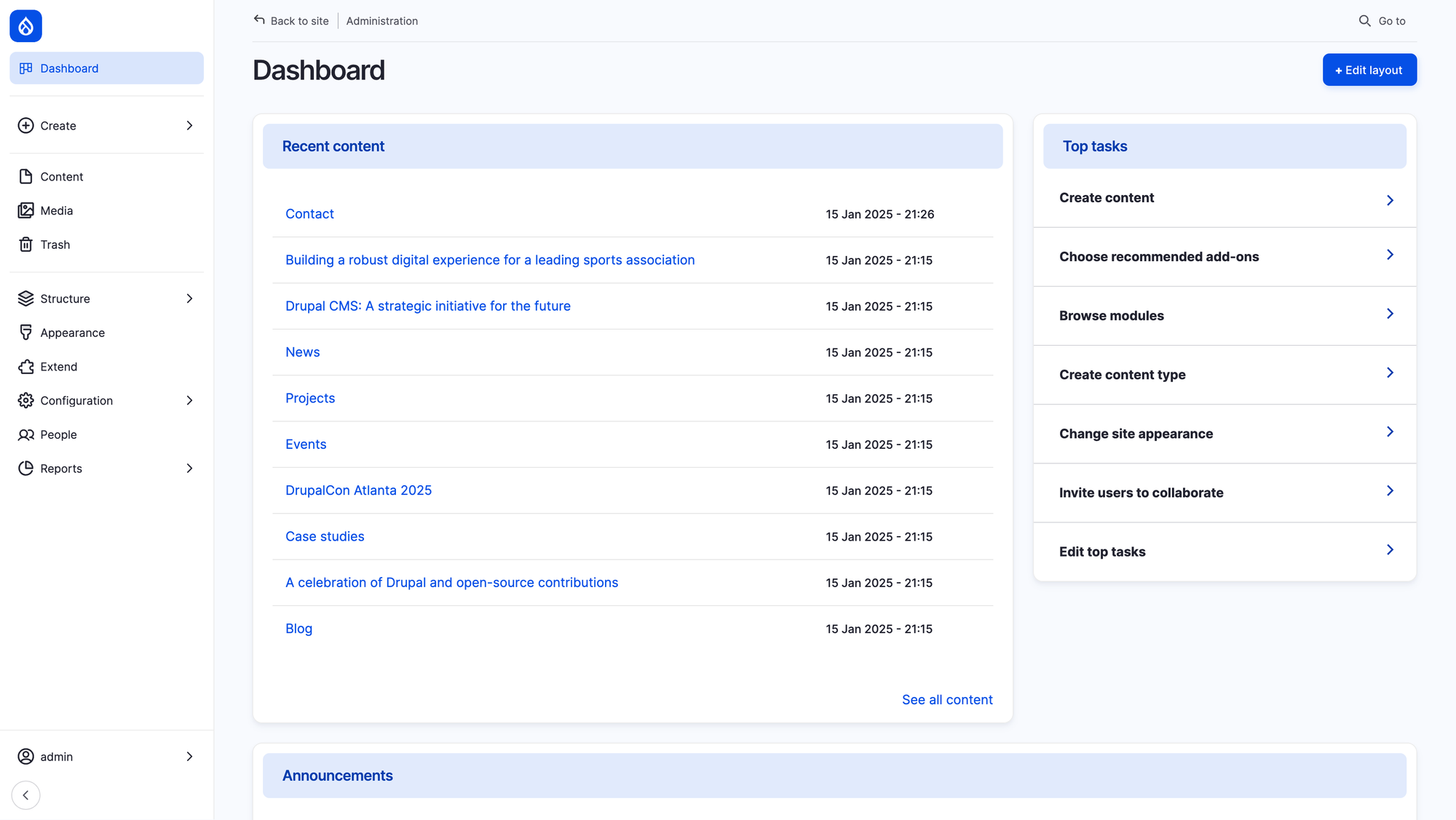Follow the See all content link
1456x820 pixels.
tap(947, 700)
